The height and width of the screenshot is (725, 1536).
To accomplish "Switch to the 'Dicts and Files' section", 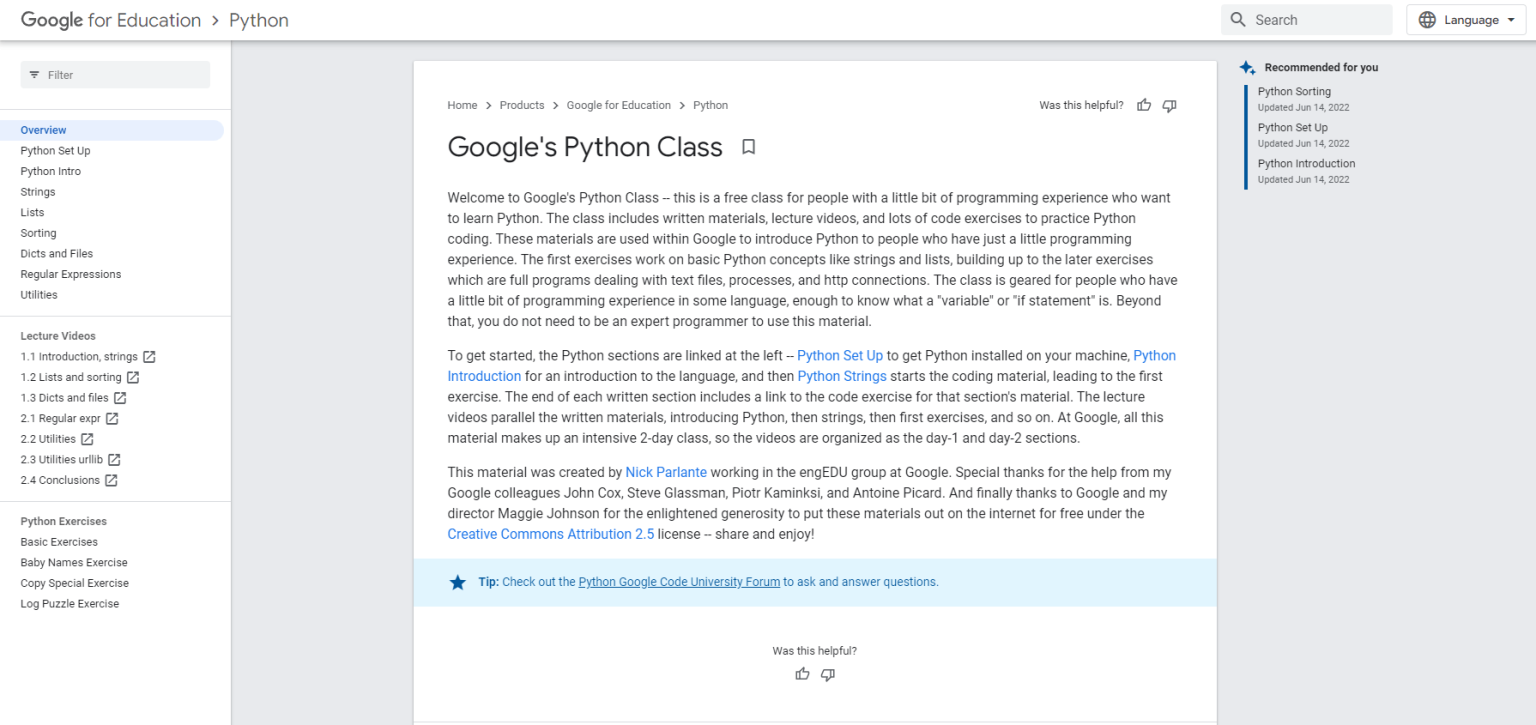I will 56,253.
